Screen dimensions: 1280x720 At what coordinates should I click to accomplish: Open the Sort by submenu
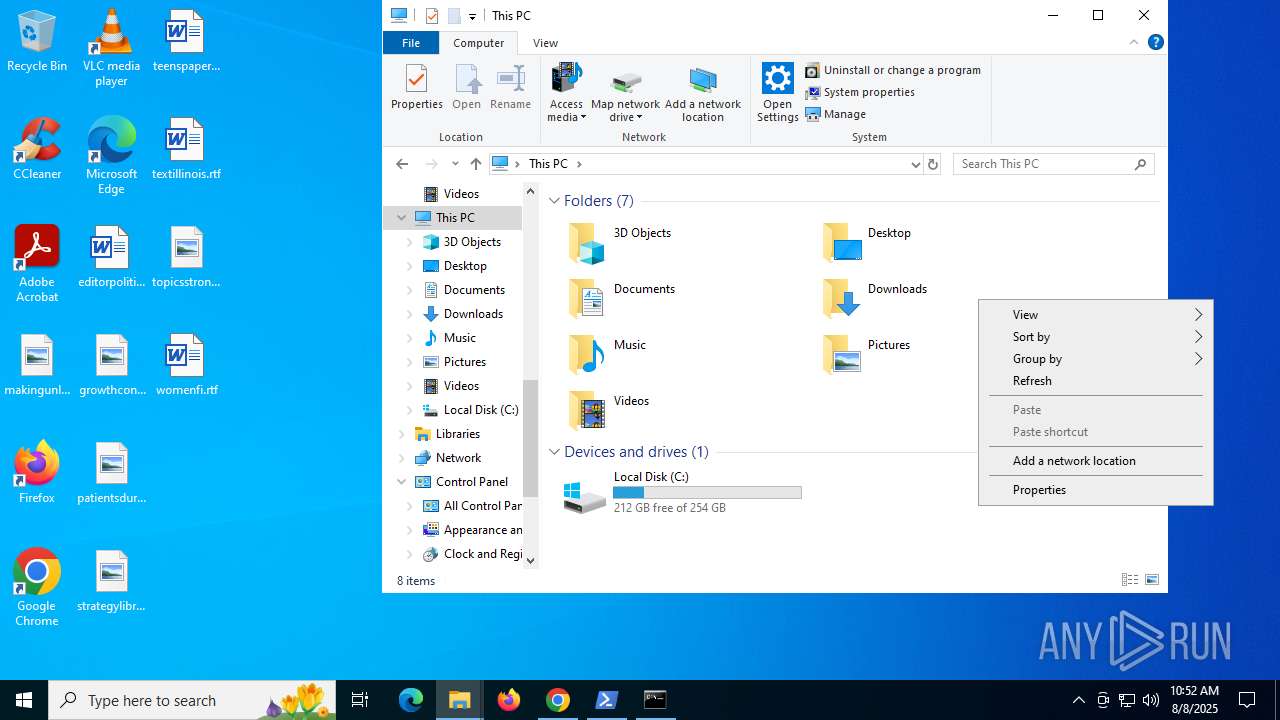pos(1095,337)
